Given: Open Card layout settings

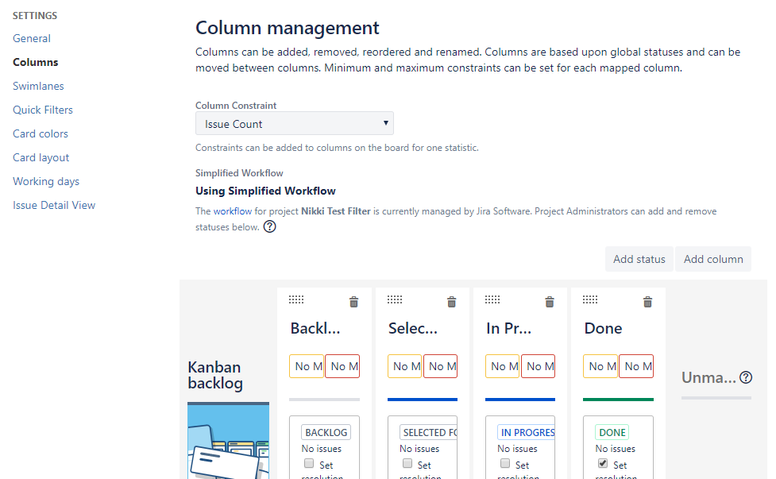Looking at the screenshot, I should click(x=41, y=157).
